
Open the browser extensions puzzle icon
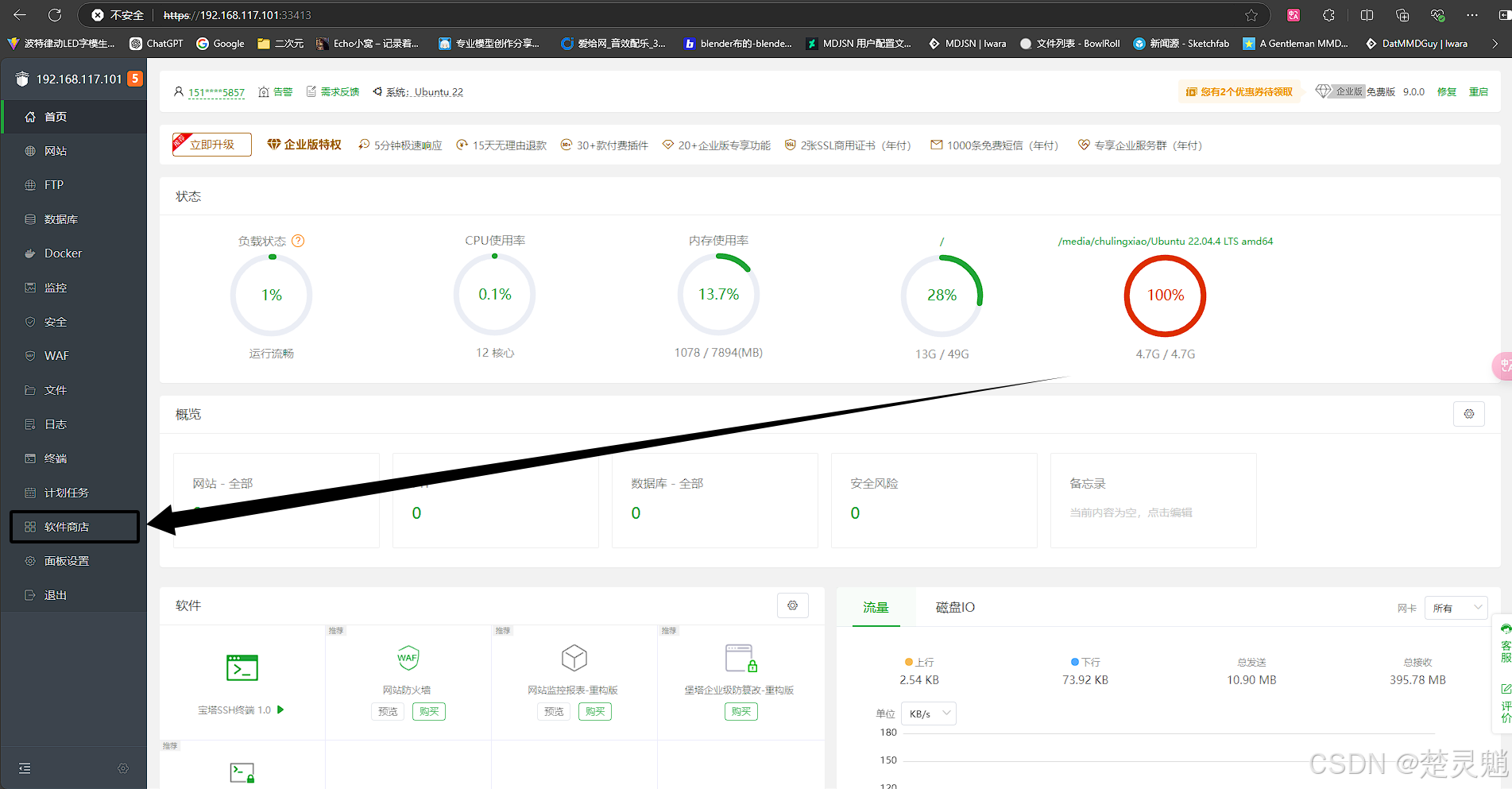(1328, 15)
